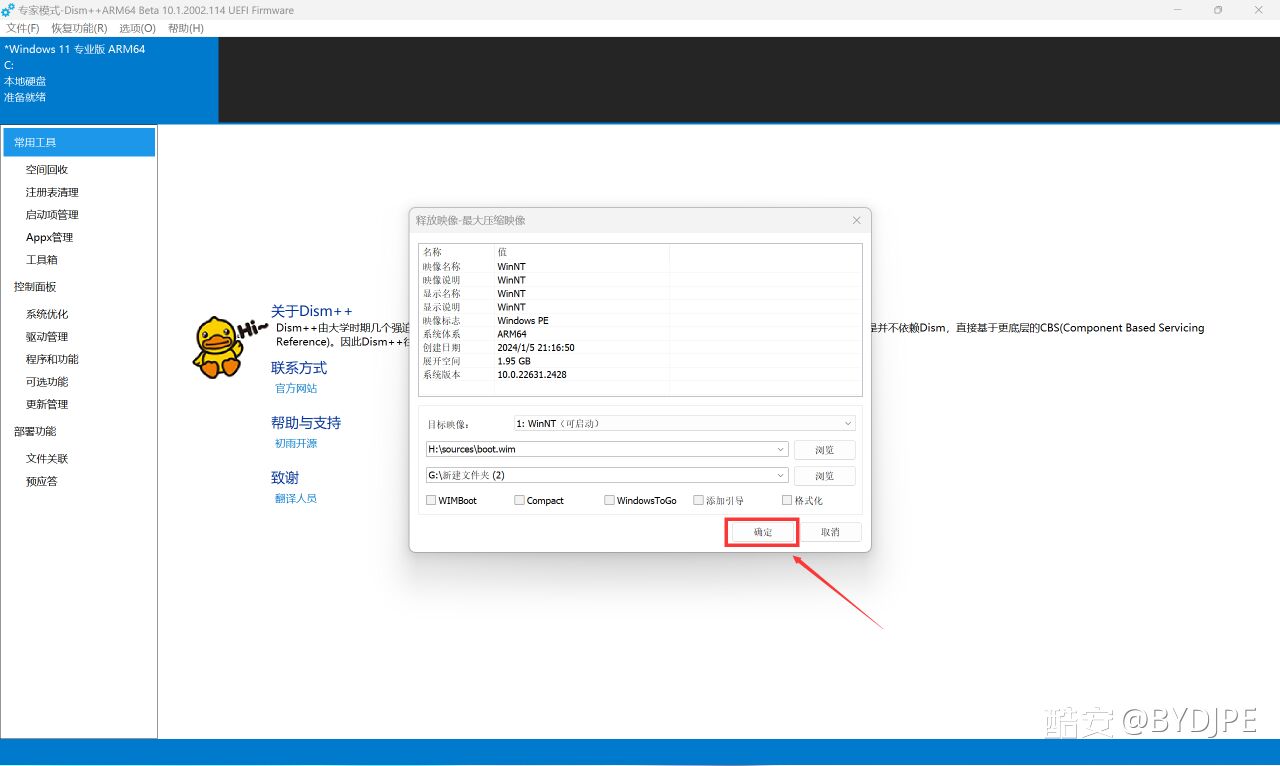Click the Dism++ gear icon in title bar
Screen dimensions: 1280x766
tap(8, 10)
